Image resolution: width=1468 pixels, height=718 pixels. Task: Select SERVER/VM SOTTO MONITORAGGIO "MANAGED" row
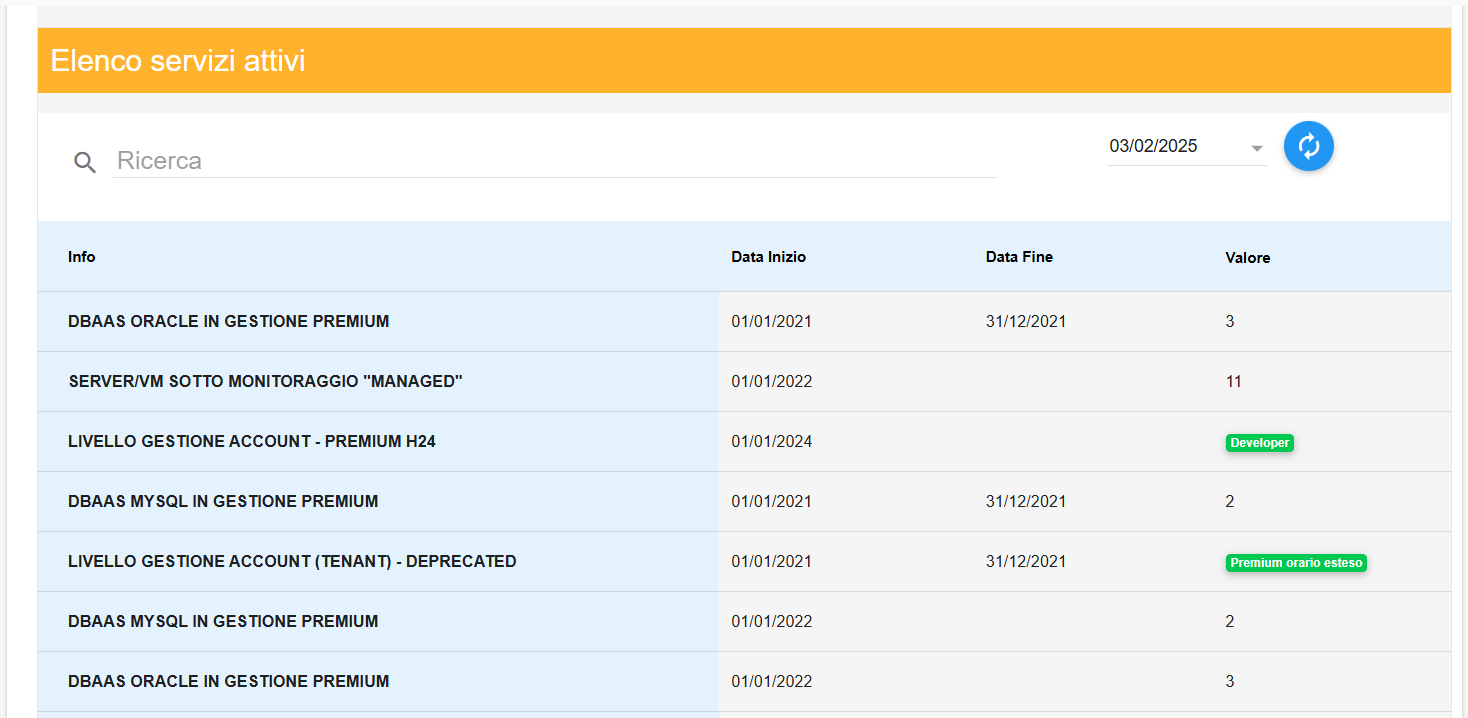[x=744, y=381]
